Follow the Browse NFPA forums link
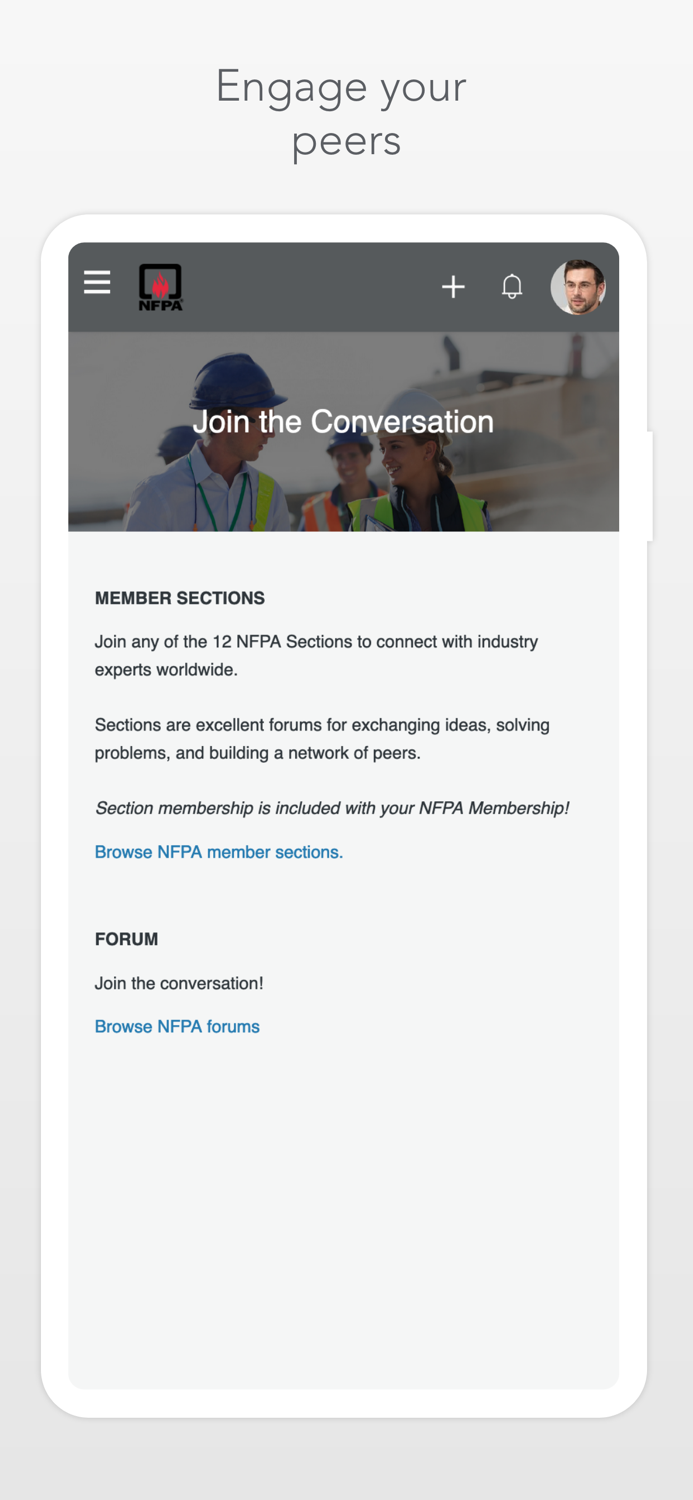The image size is (693, 1500). pos(177,1026)
